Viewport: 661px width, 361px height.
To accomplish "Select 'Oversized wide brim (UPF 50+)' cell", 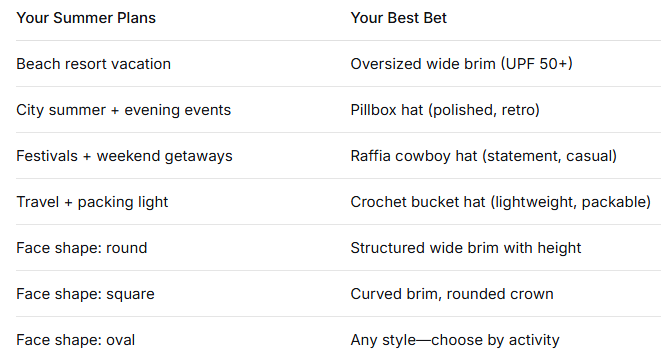I will pyautogui.click(x=461, y=64).
